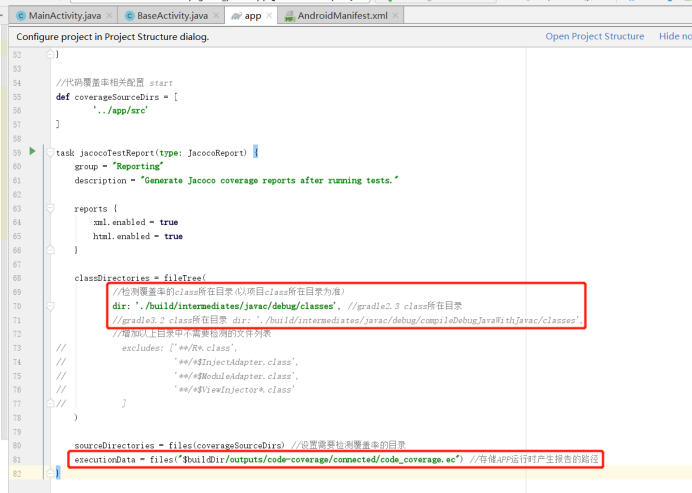
Task: Click the '../app/src' string
Action: 120,111
